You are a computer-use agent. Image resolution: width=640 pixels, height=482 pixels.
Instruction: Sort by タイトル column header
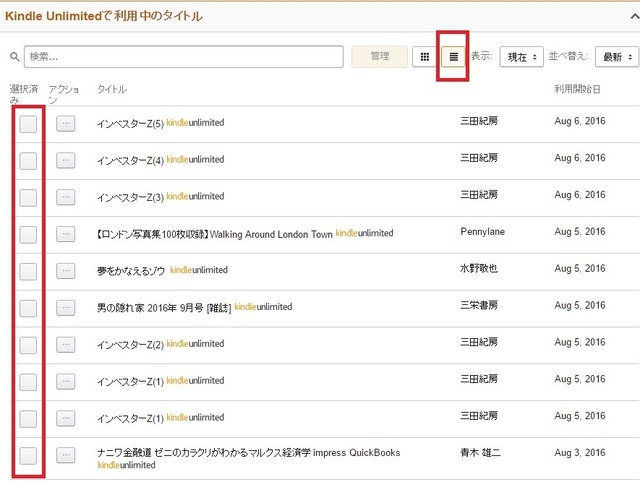click(x=112, y=90)
